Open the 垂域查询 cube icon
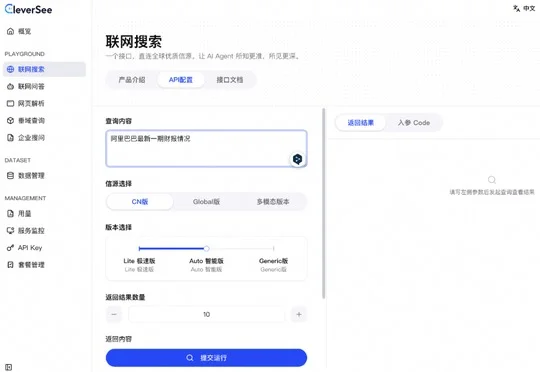Viewport: 540px width, 372px height. [x=10, y=121]
